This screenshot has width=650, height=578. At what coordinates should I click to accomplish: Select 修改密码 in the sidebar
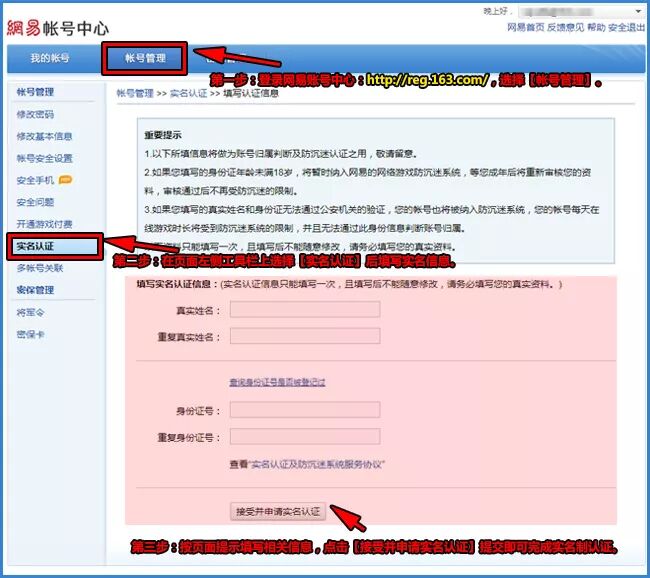coord(35,114)
